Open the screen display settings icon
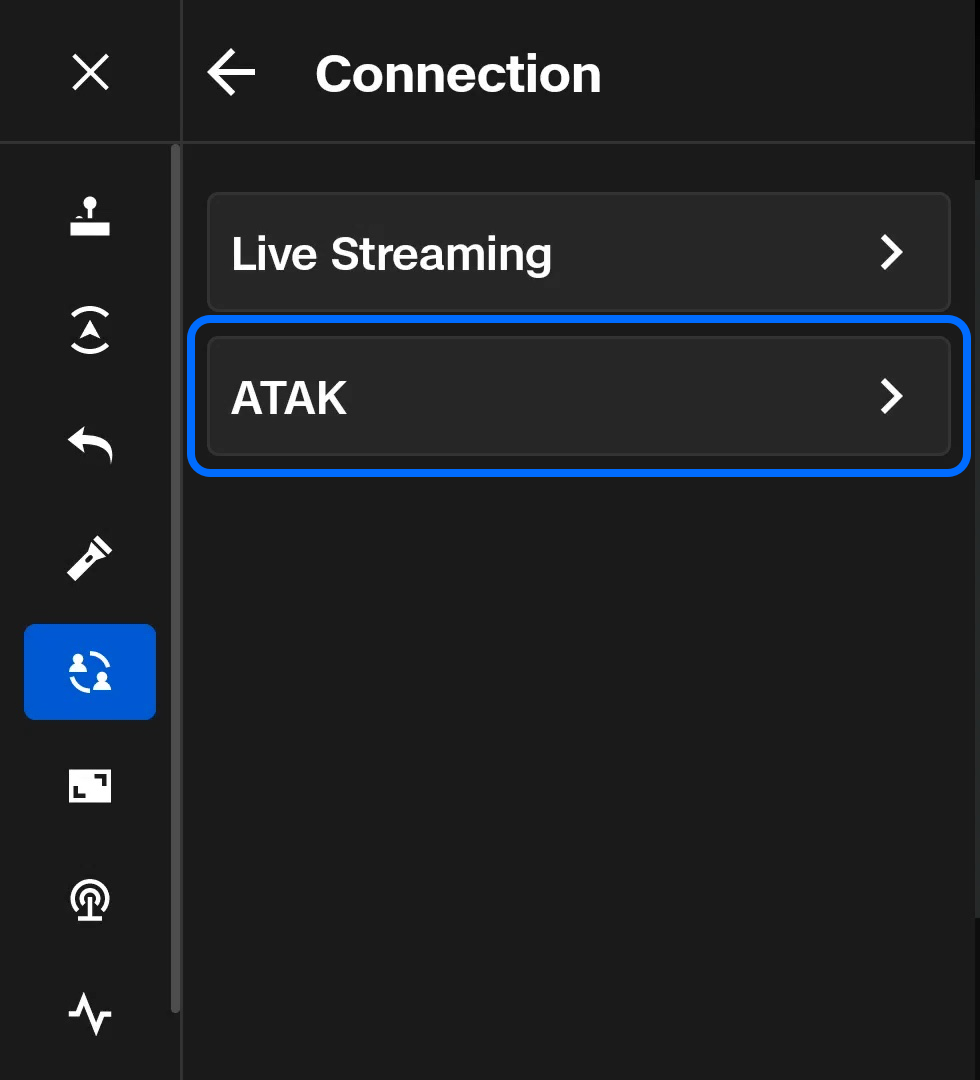 pos(90,786)
